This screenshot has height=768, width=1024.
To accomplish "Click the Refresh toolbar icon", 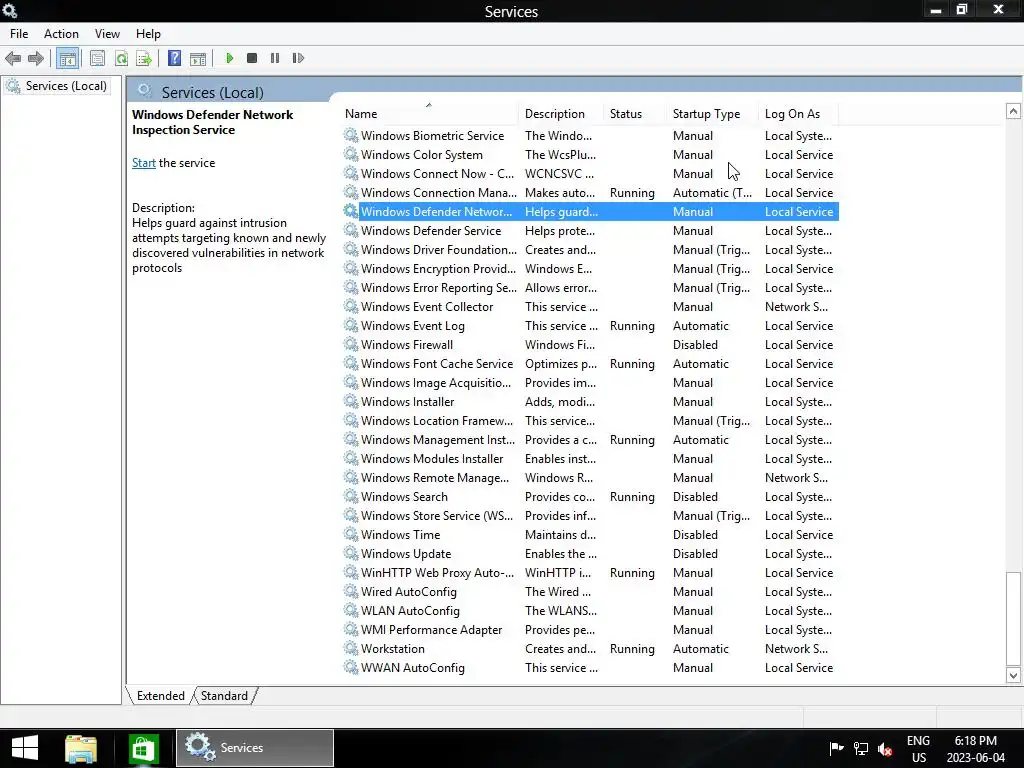I will [x=121, y=58].
